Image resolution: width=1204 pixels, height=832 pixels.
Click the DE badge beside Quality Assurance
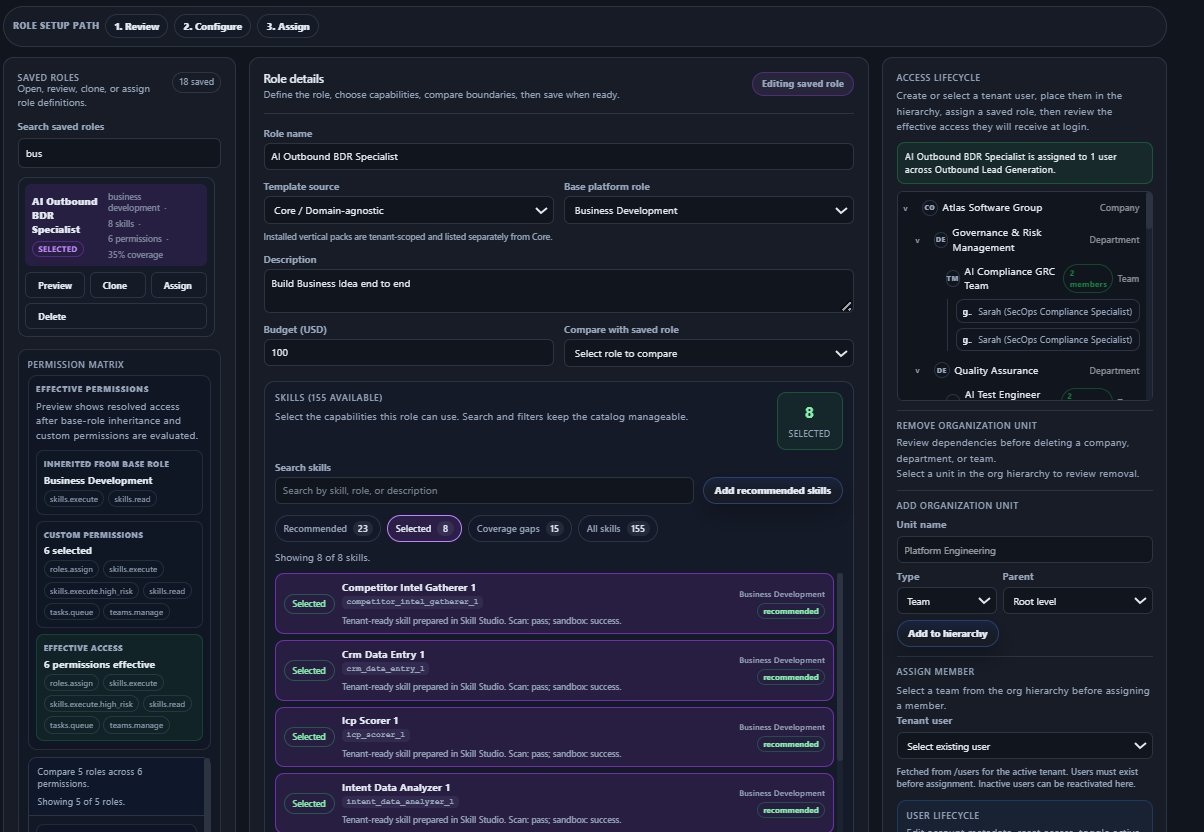(x=940, y=370)
